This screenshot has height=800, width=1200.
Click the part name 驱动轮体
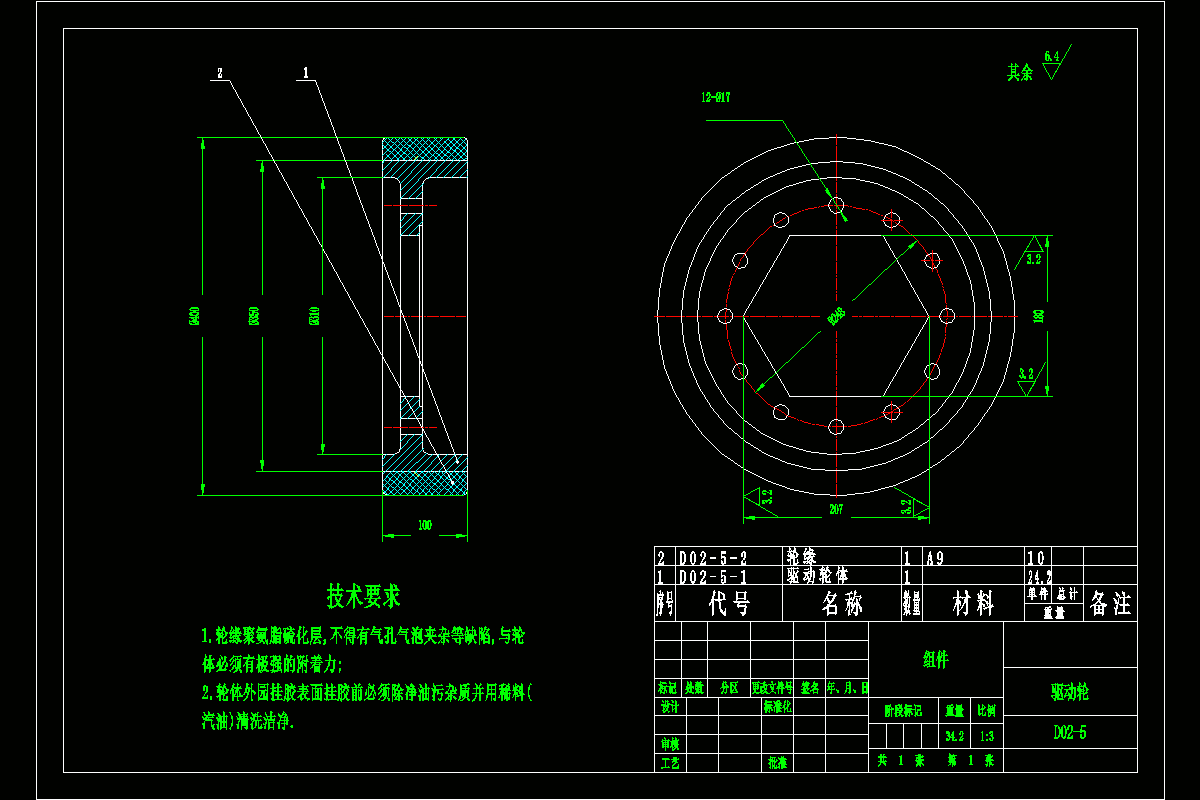coord(817,576)
